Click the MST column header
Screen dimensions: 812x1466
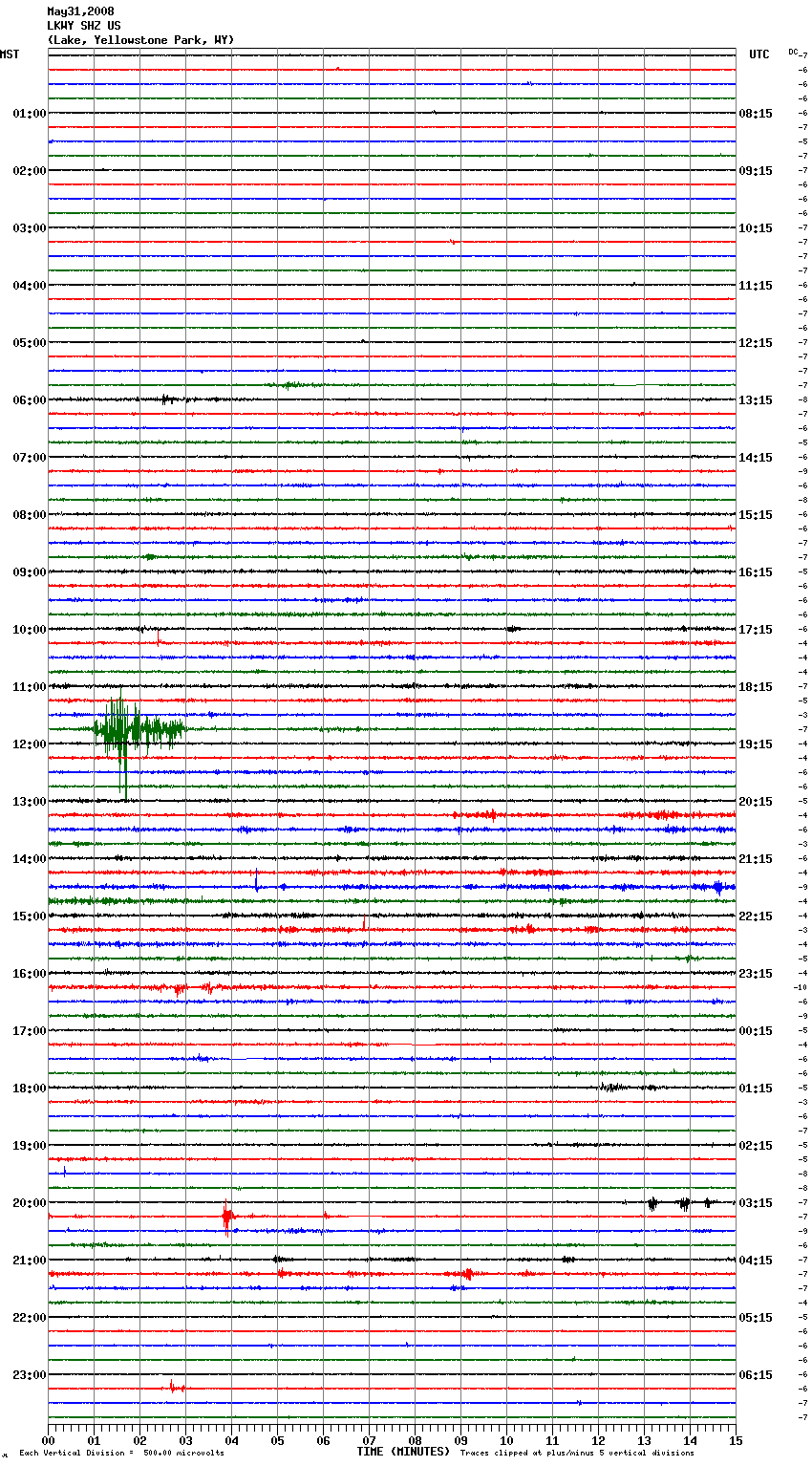[10, 54]
